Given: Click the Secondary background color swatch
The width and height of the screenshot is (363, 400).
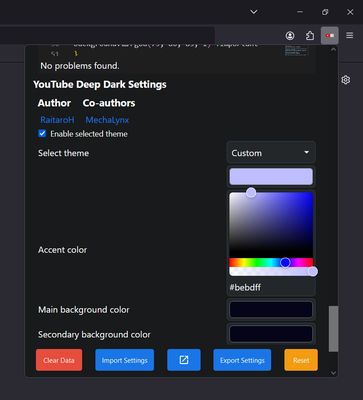Looking at the screenshot, I should 271,334.
